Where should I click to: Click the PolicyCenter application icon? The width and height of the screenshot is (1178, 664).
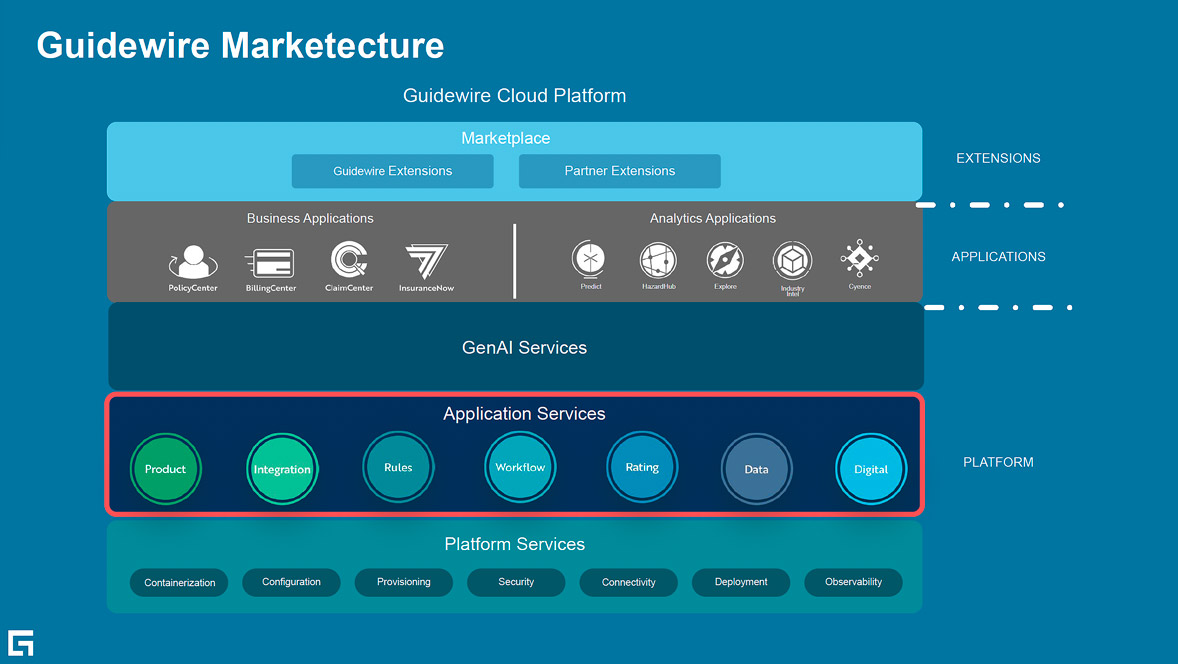tap(192, 262)
